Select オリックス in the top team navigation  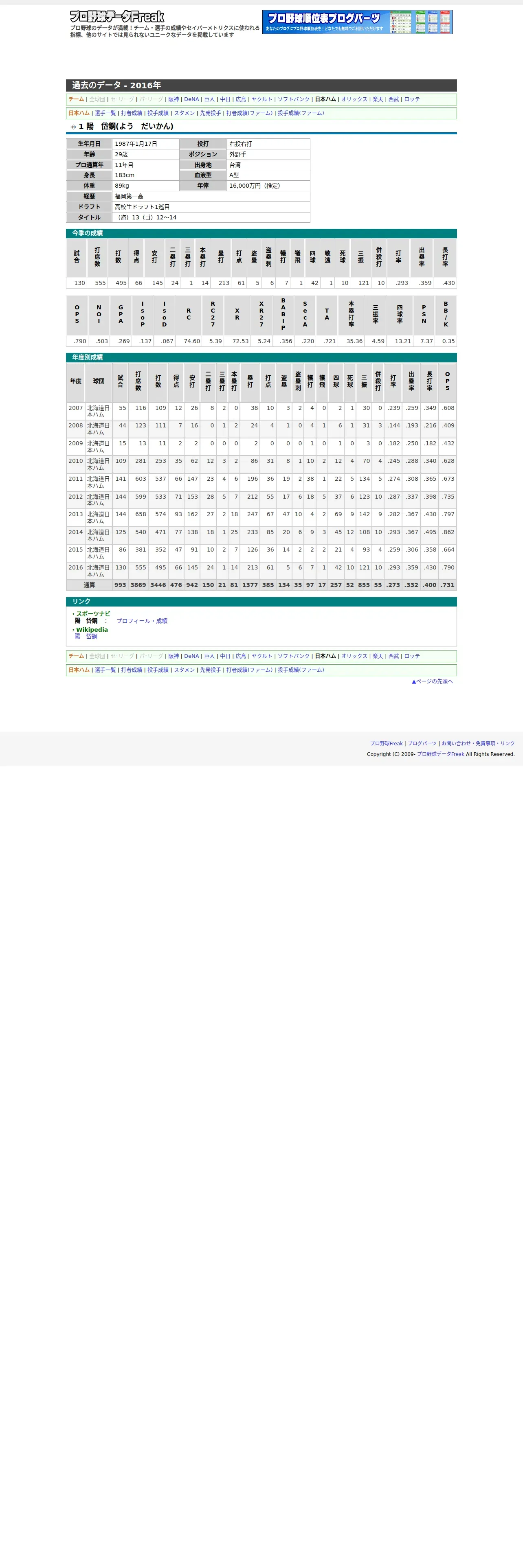[x=354, y=99]
